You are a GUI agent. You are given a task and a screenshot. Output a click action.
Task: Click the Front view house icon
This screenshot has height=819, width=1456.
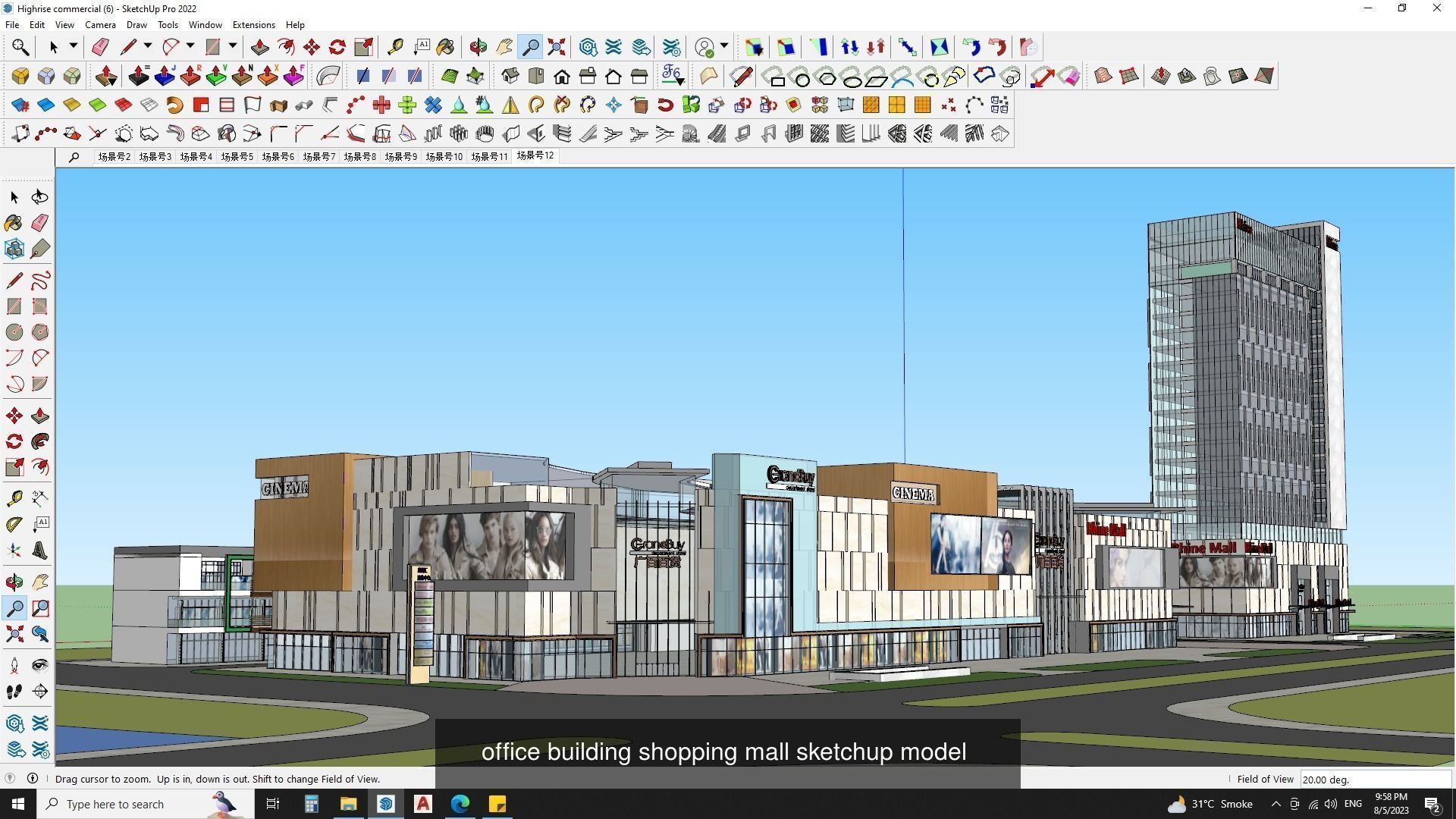562,76
